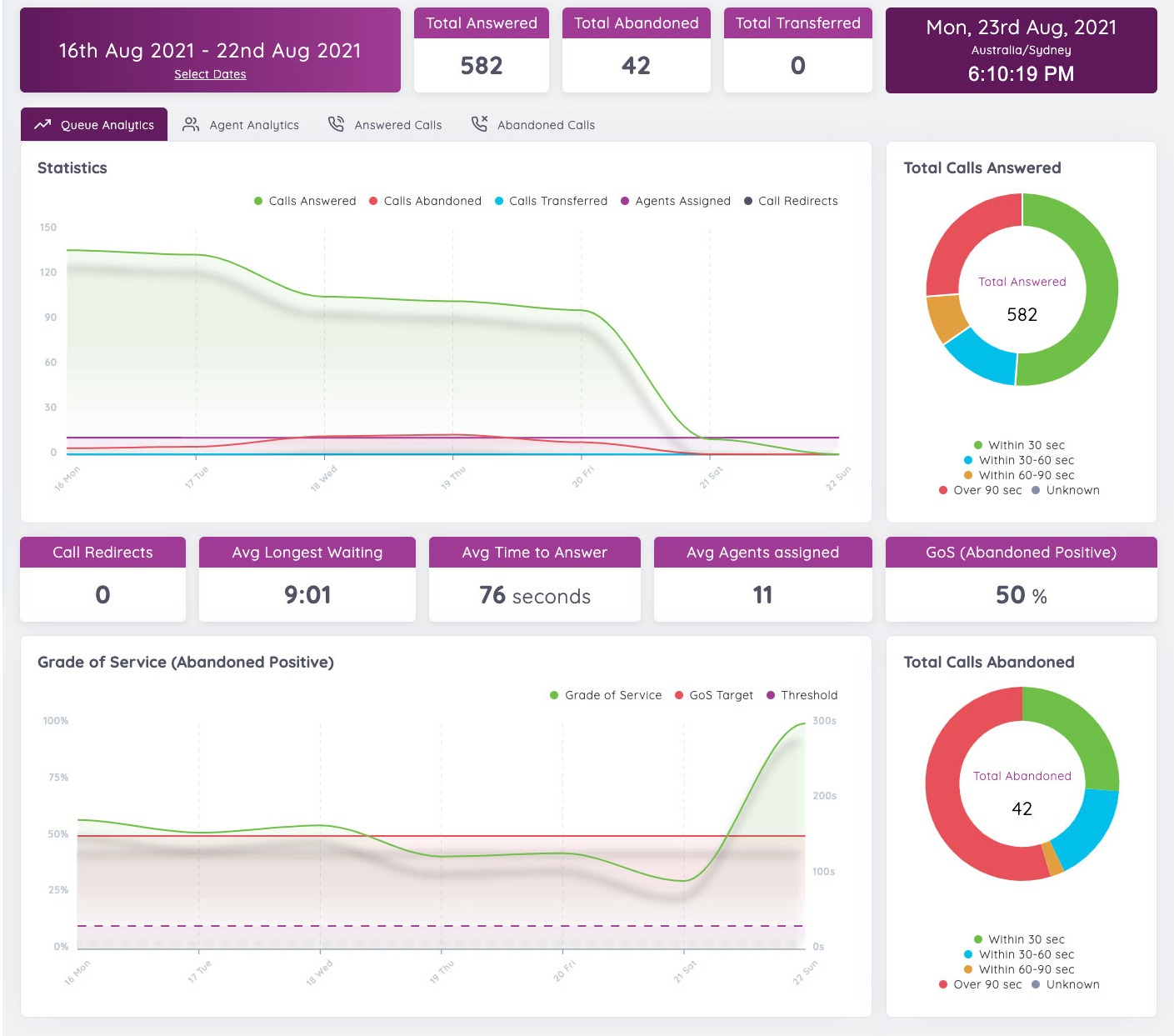Open Select Dates link
This screenshot has width=1174, height=1036.
(x=209, y=74)
